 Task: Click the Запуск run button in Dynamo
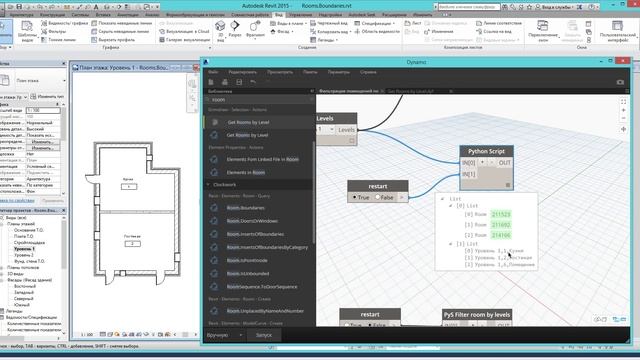point(264,335)
